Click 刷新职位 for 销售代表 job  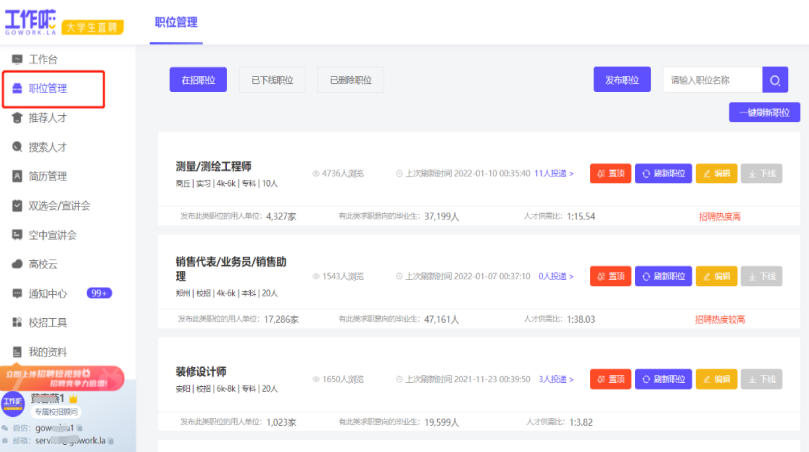click(x=662, y=275)
